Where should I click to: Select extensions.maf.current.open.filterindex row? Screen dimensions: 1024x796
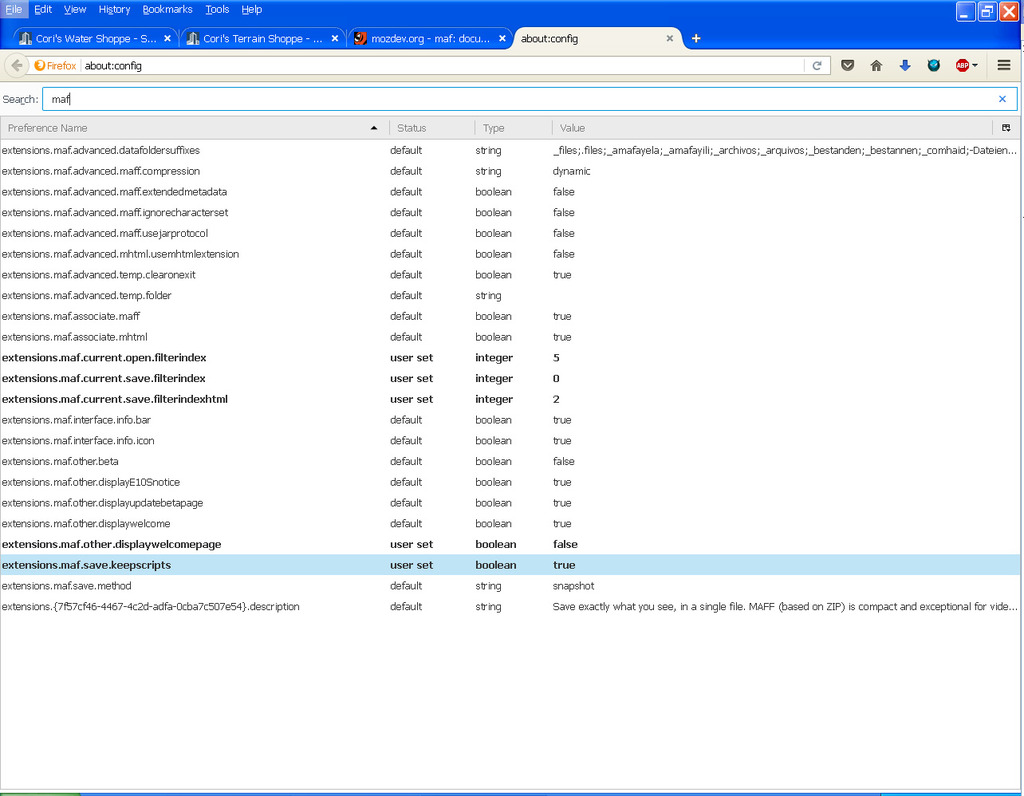pos(510,358)
